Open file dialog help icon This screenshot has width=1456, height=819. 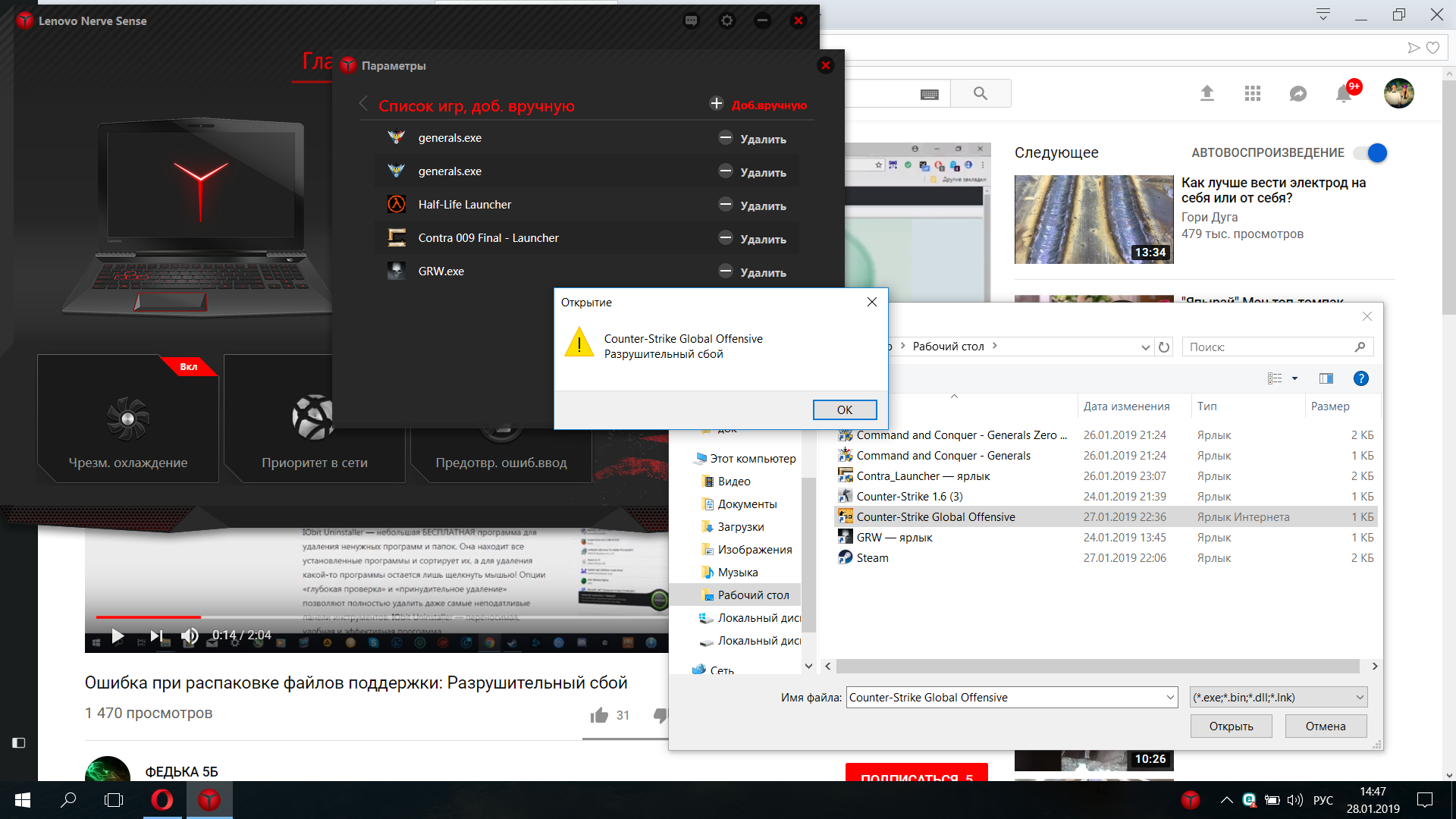point(1361,378)
